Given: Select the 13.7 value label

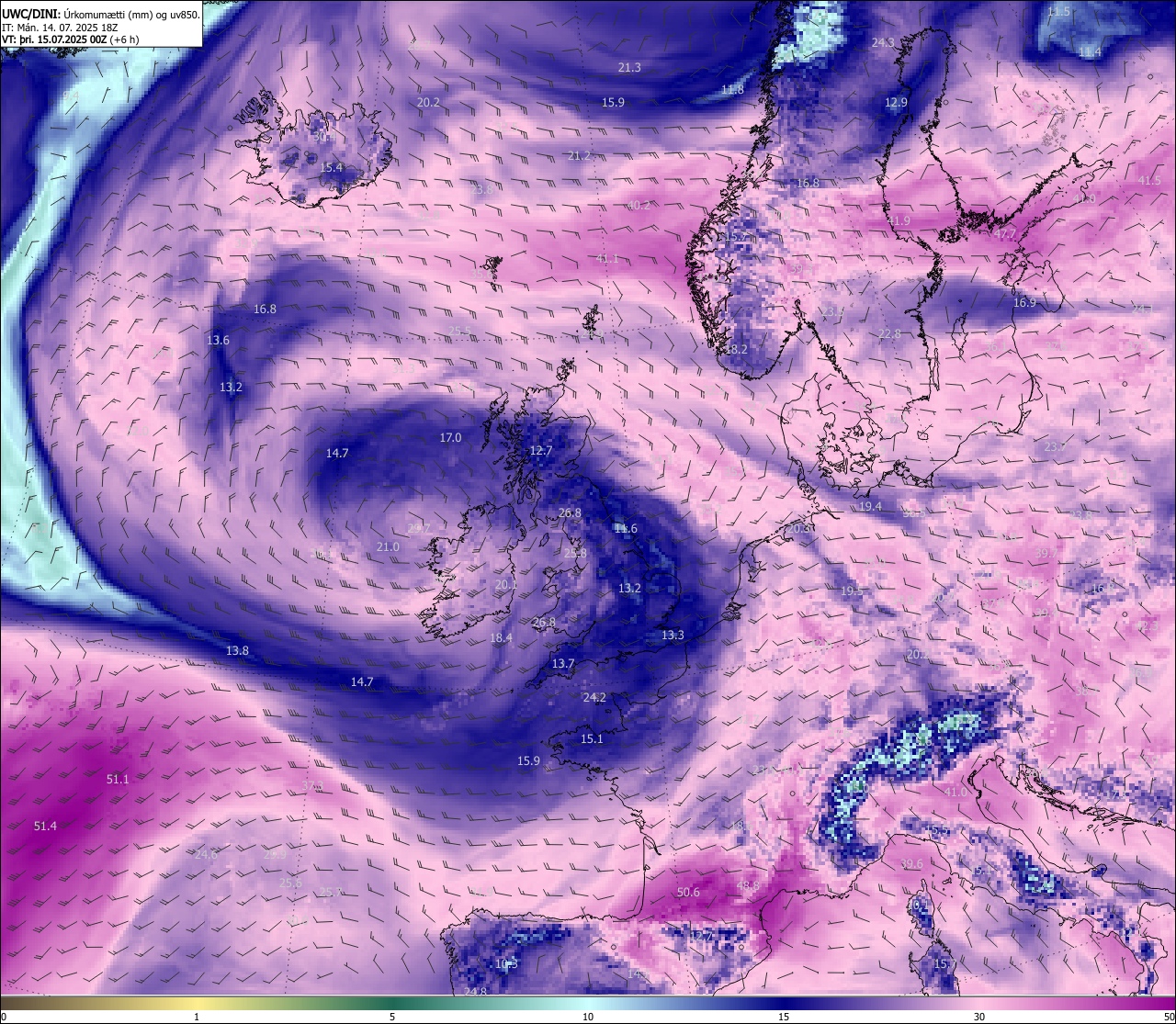Looking at the screenshot, I should pos(562,664).
